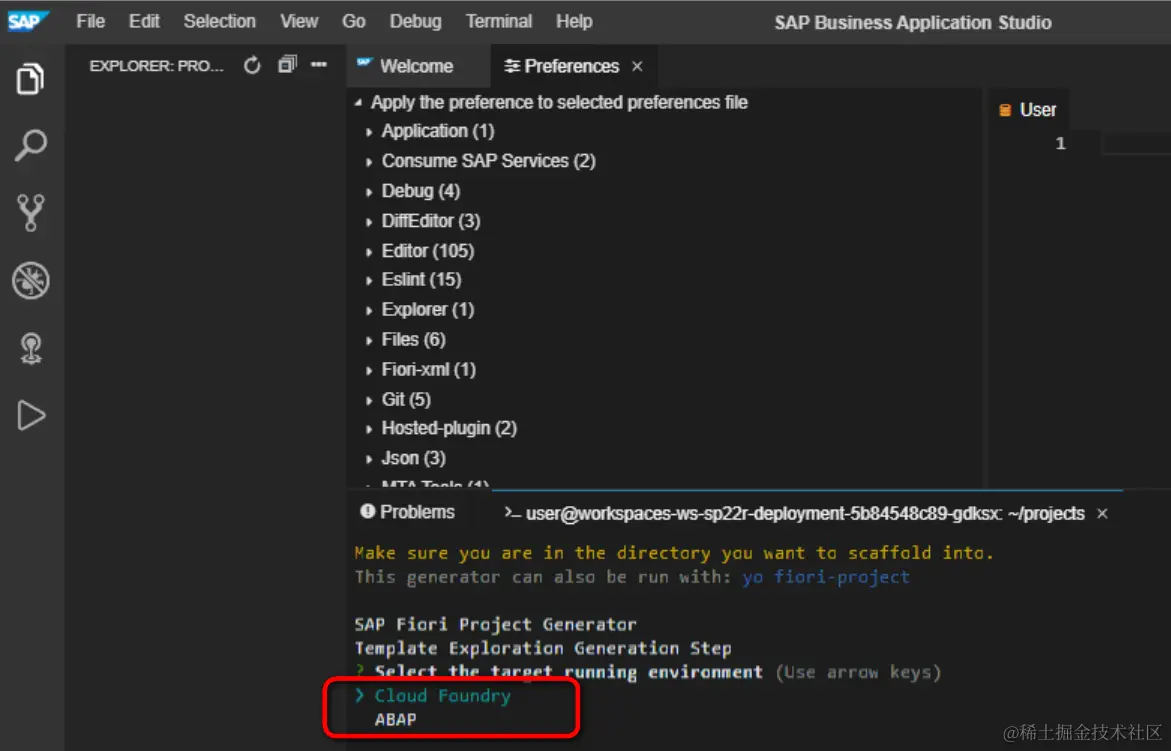Open Explorer more actions ellipsis
Screen dimensions: 1171x751
(x=319, y=65)
